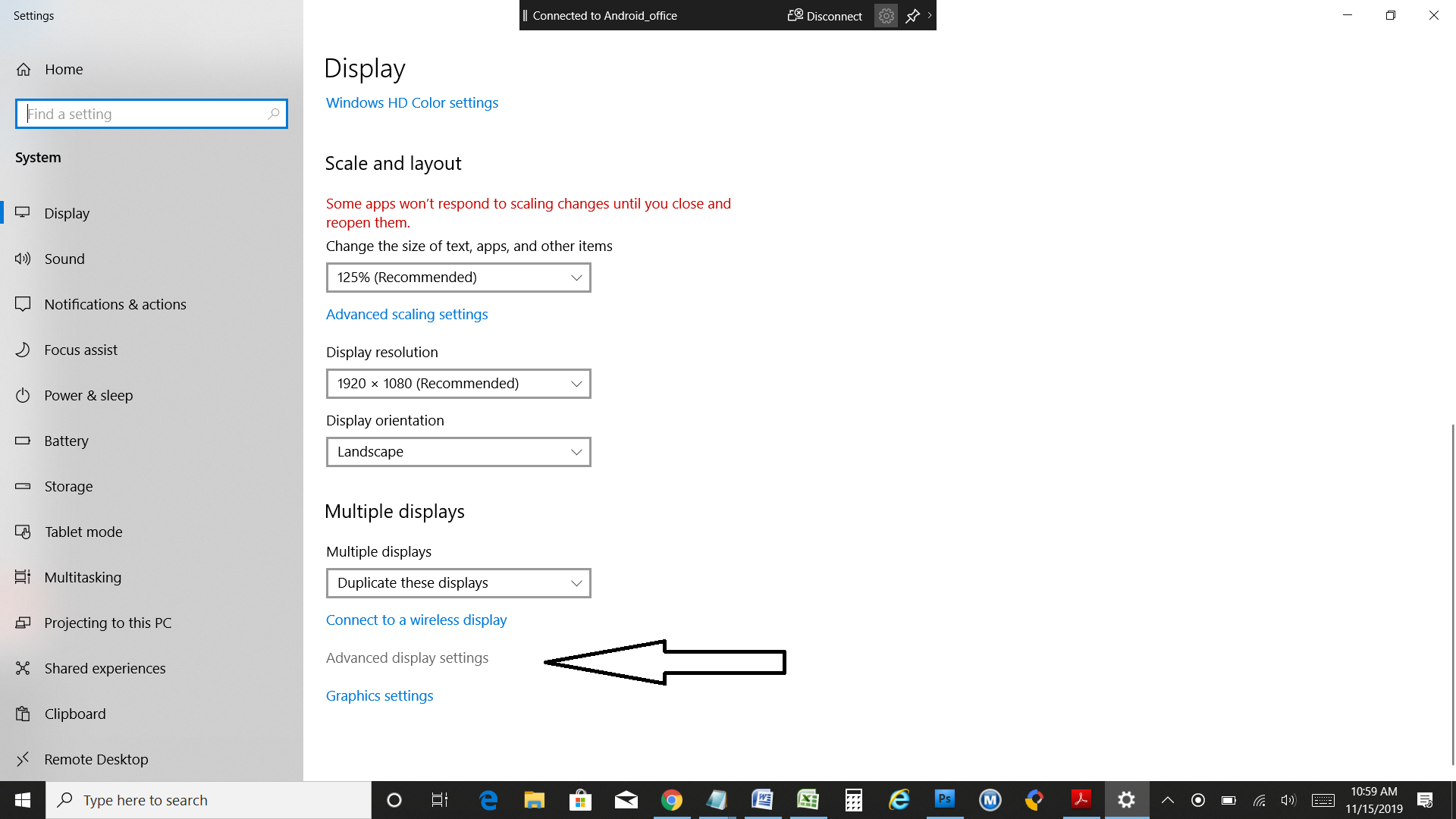Viewport: 1456px width, 819px height.
Task: Open the Duplicate these displays dropdown
Action: (458, 583)
